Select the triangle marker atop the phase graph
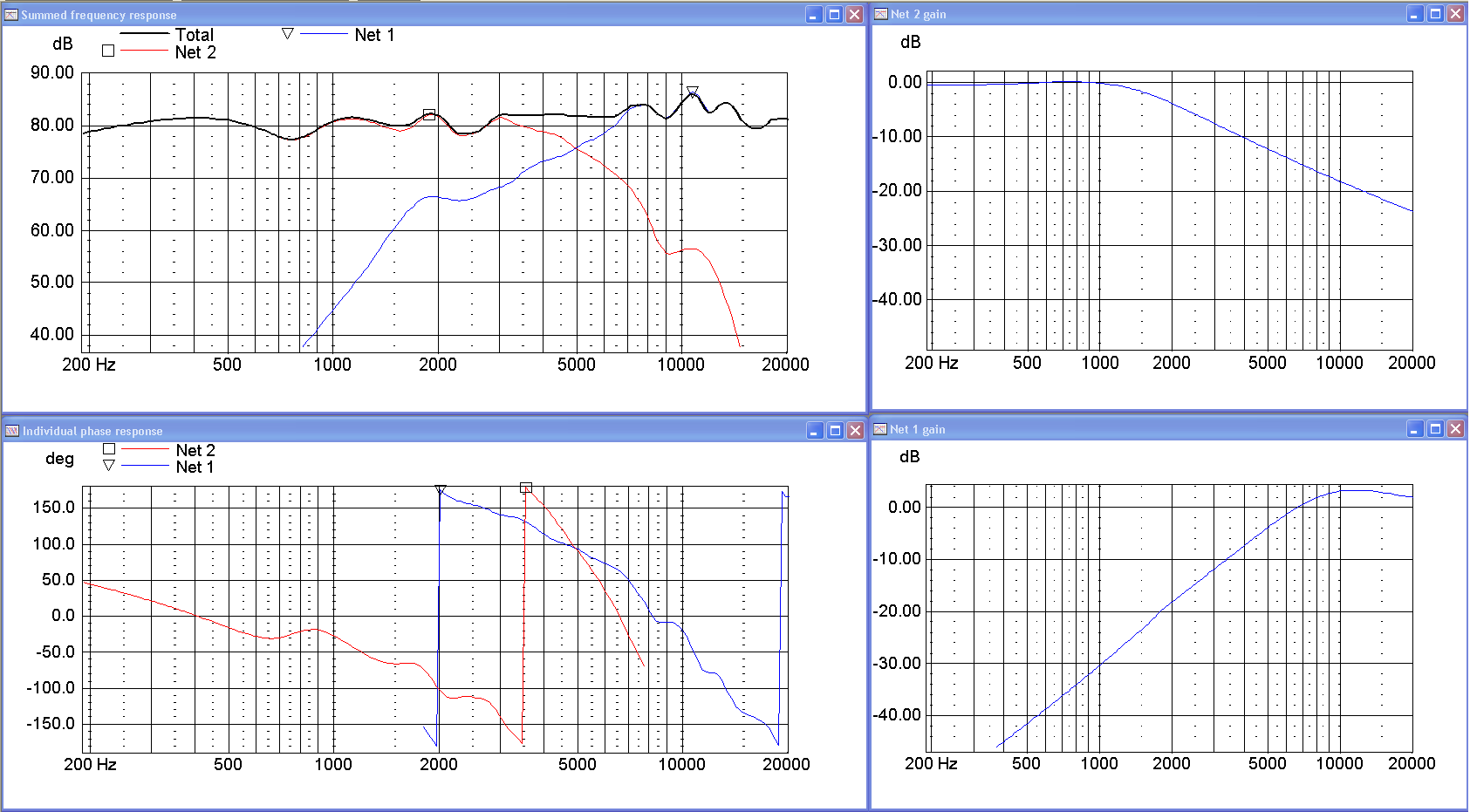1470x812 pixels. pos(441,490)
